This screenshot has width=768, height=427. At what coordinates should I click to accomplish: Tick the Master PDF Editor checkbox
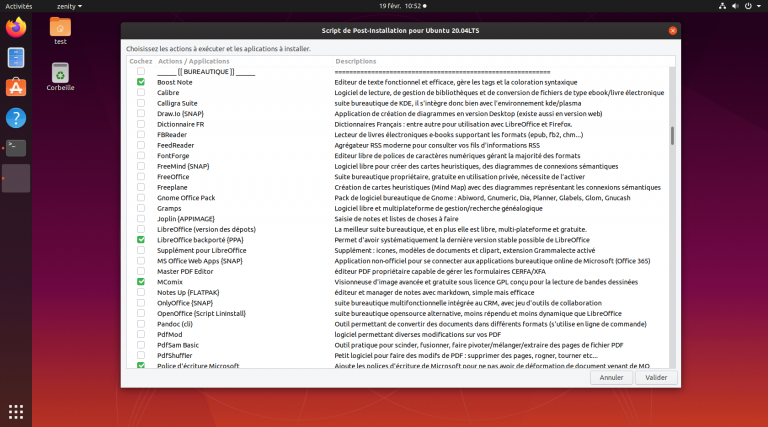[x=141, y=271]
